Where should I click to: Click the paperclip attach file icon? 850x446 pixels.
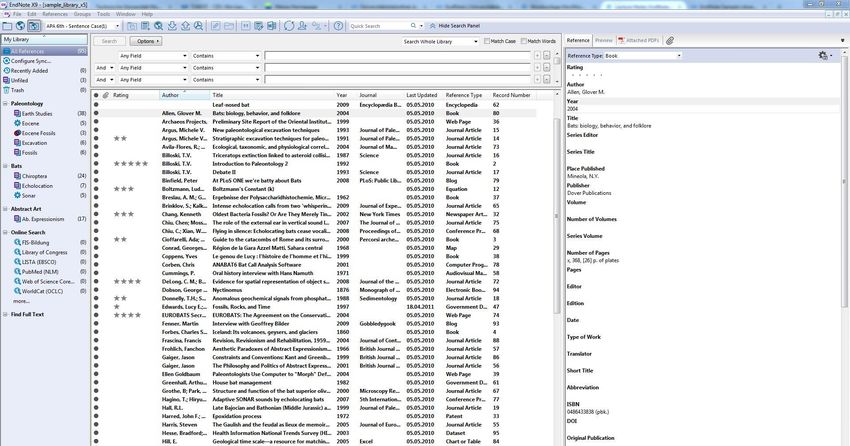pyautogui.click(x=670, y=41)
